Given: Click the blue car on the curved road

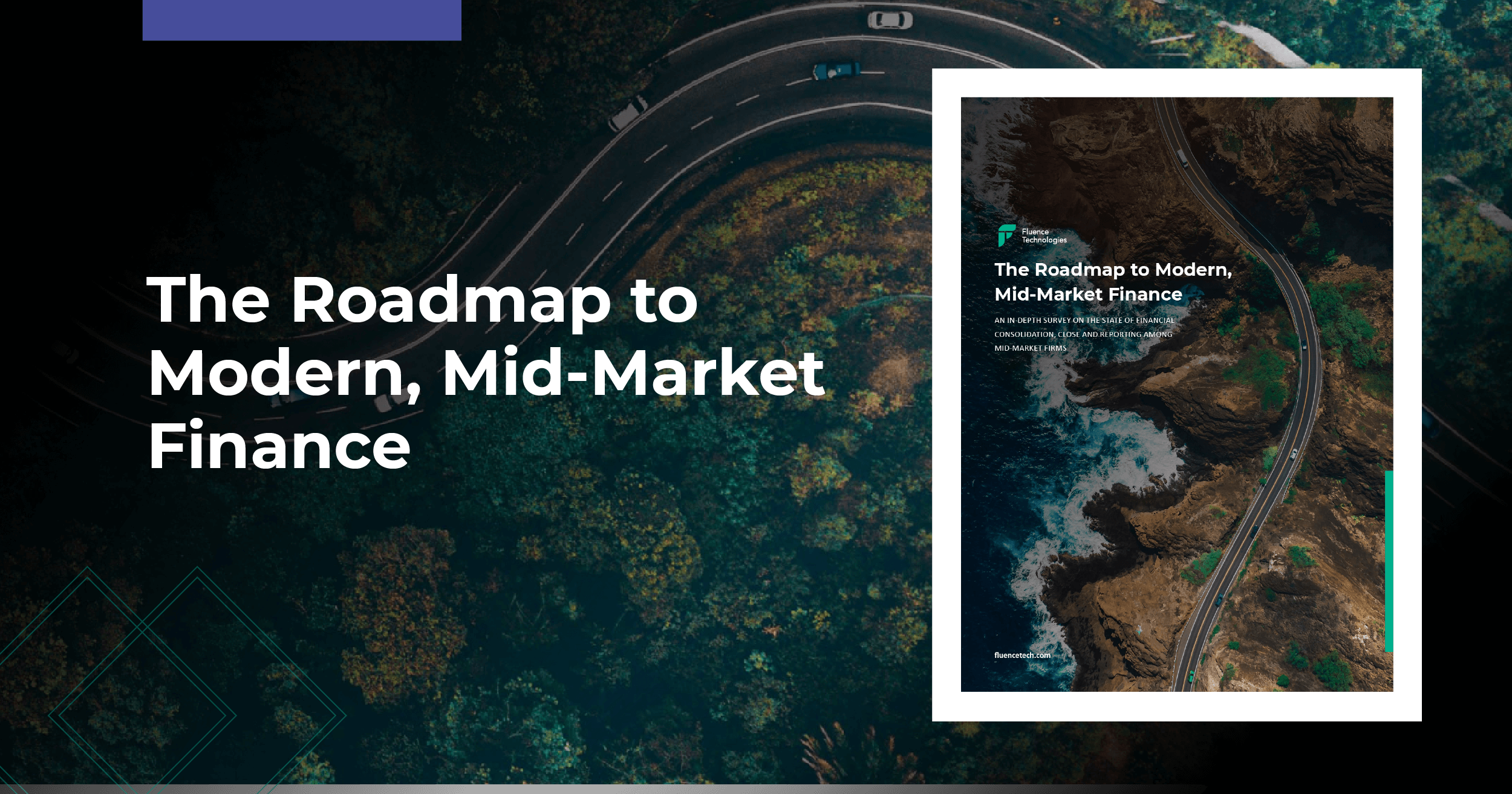Looking at the screenshot, I should pos(836,71).
